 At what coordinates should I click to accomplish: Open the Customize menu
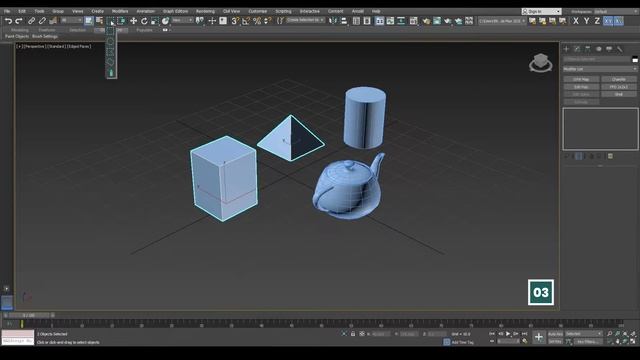(258, 11)
